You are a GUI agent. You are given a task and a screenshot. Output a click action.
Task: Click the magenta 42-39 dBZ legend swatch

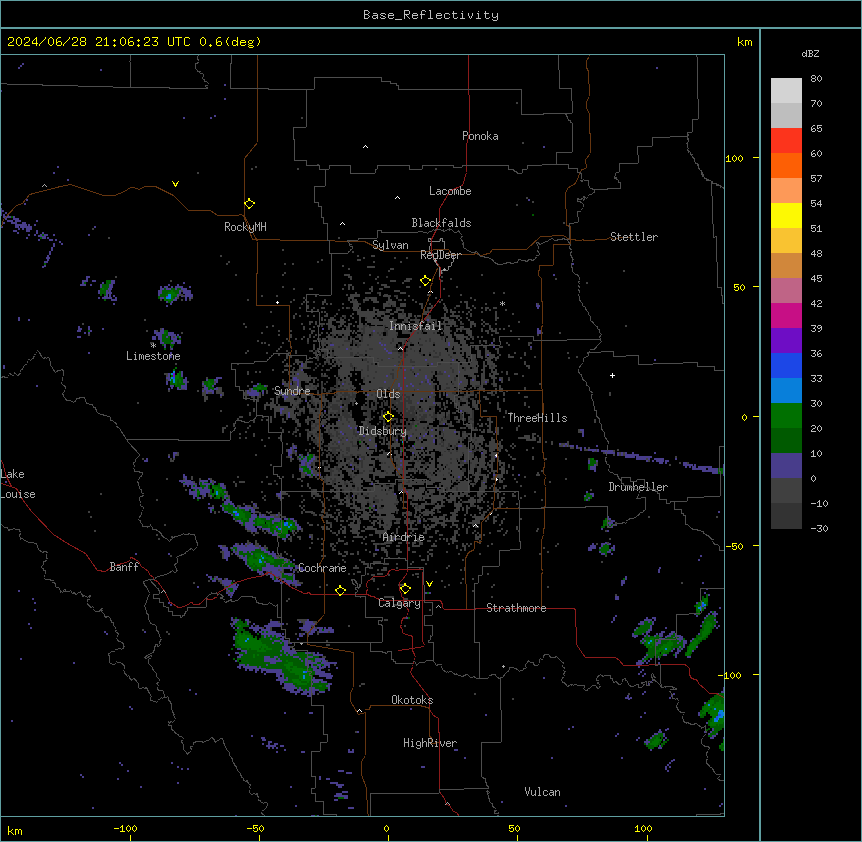point(786,315)
